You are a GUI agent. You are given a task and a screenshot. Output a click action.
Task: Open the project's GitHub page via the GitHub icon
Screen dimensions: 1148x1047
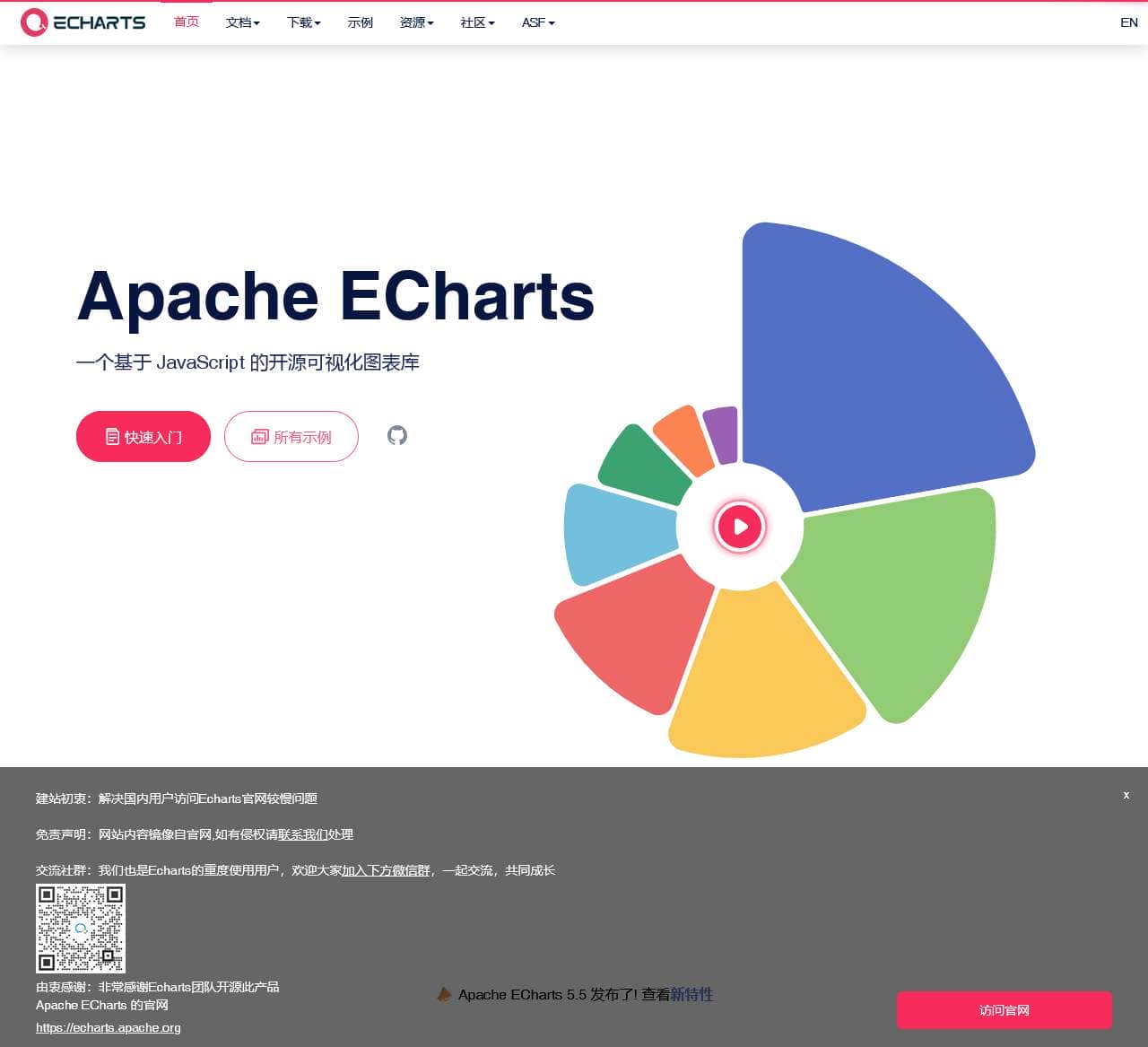pyautogui.click(x=396, y=436)
